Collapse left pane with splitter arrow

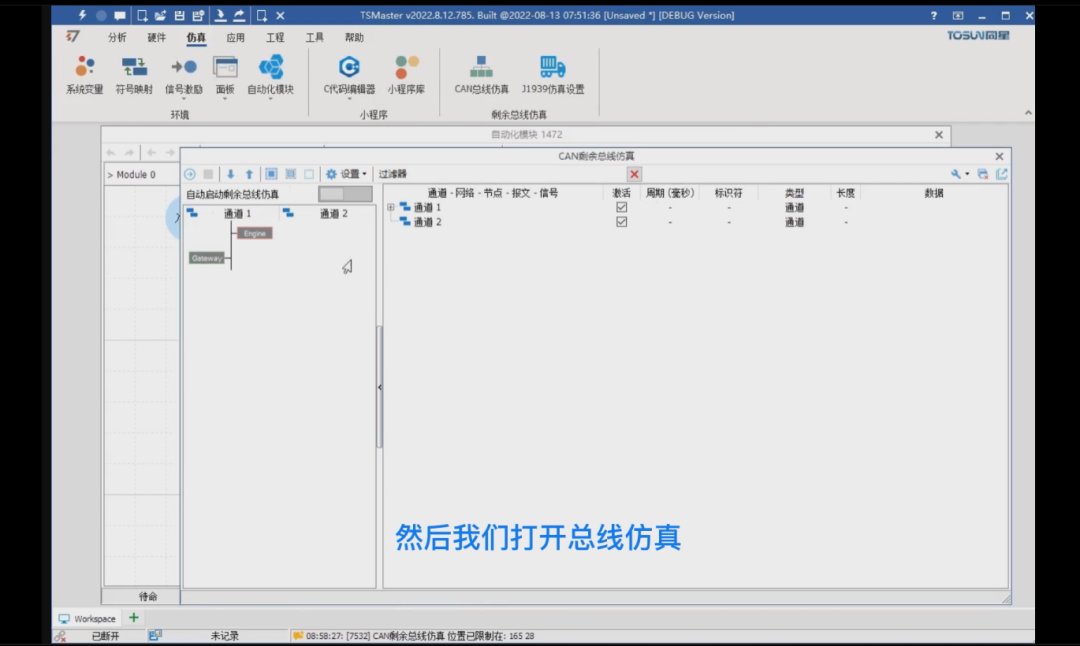380,387
